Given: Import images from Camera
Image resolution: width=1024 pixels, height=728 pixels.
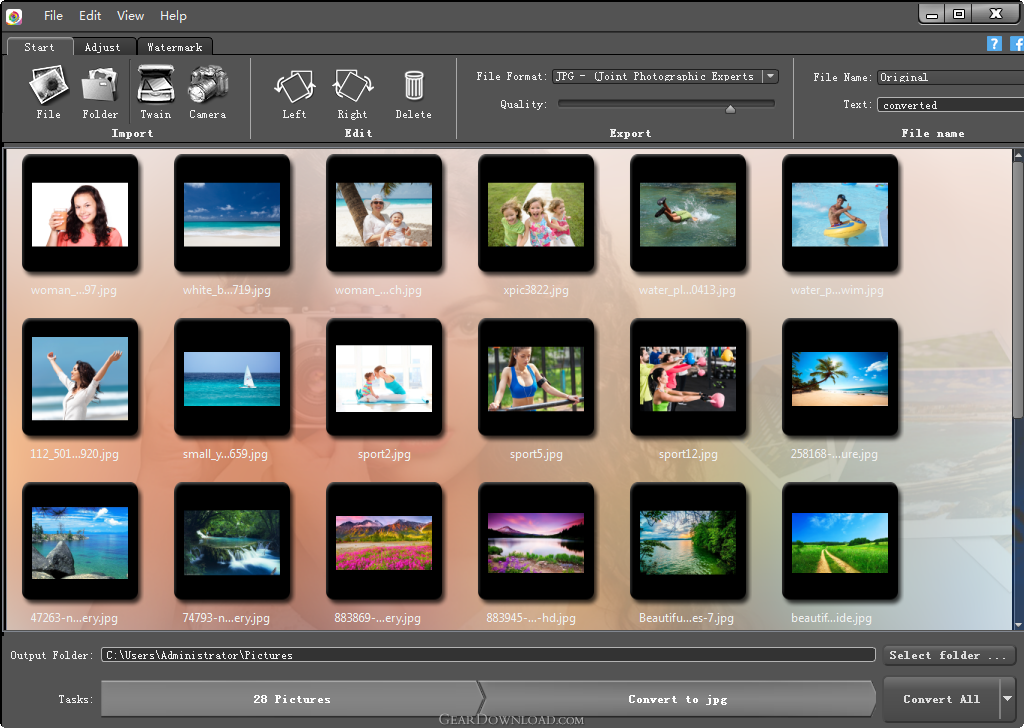Looking at the screenshot, I should point(208,92).
